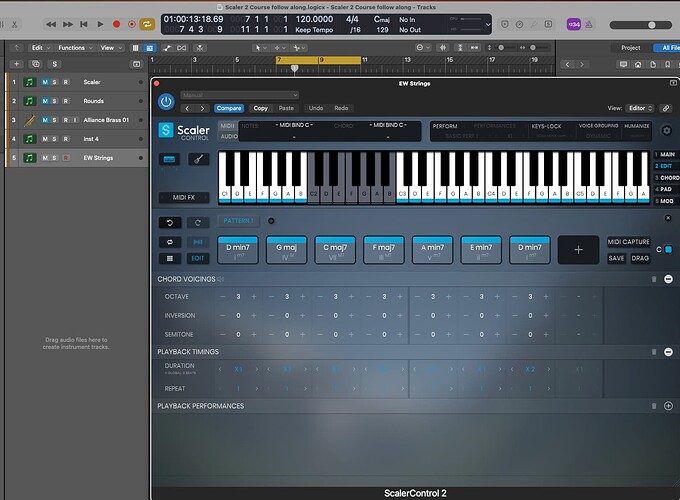Screen dimensions: 680x500
Task: Mute the Inst 4 track
Action: coord(45,139)
